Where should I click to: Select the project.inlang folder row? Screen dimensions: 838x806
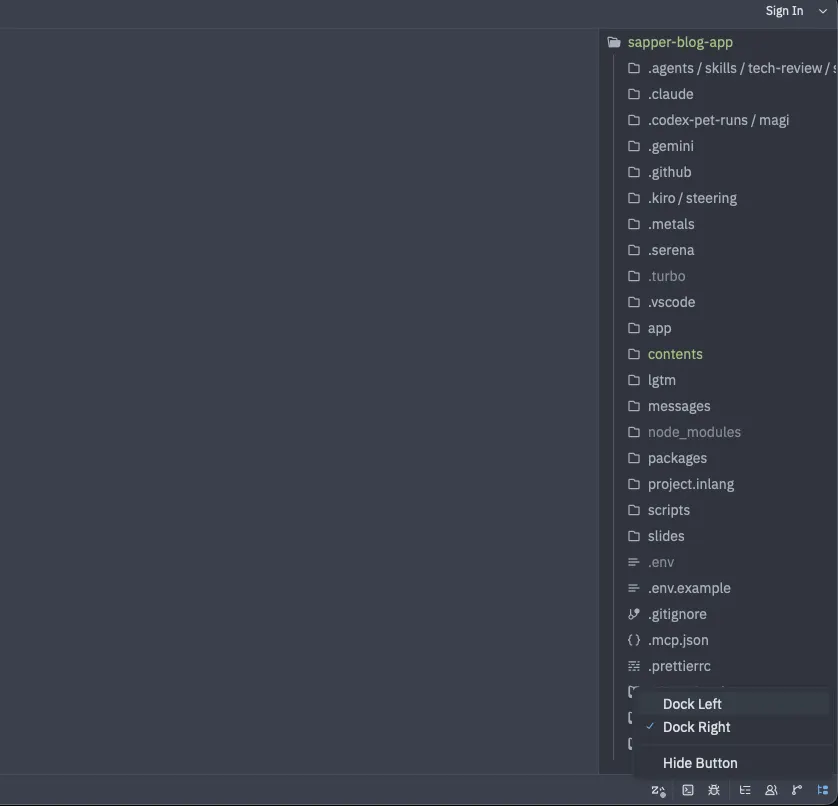(x=718, y=484)
